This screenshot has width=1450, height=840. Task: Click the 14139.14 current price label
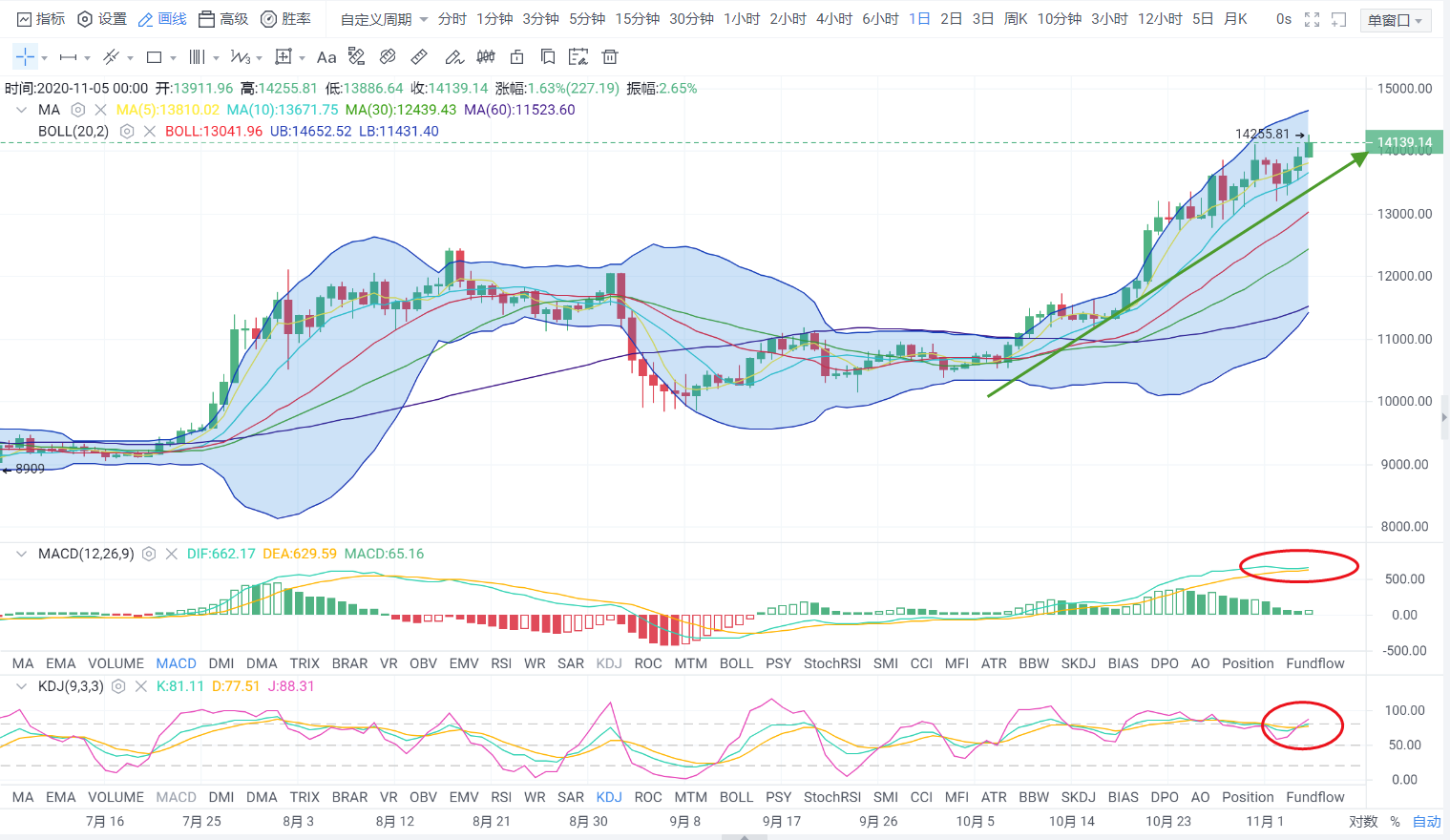tap(1404, 142)
